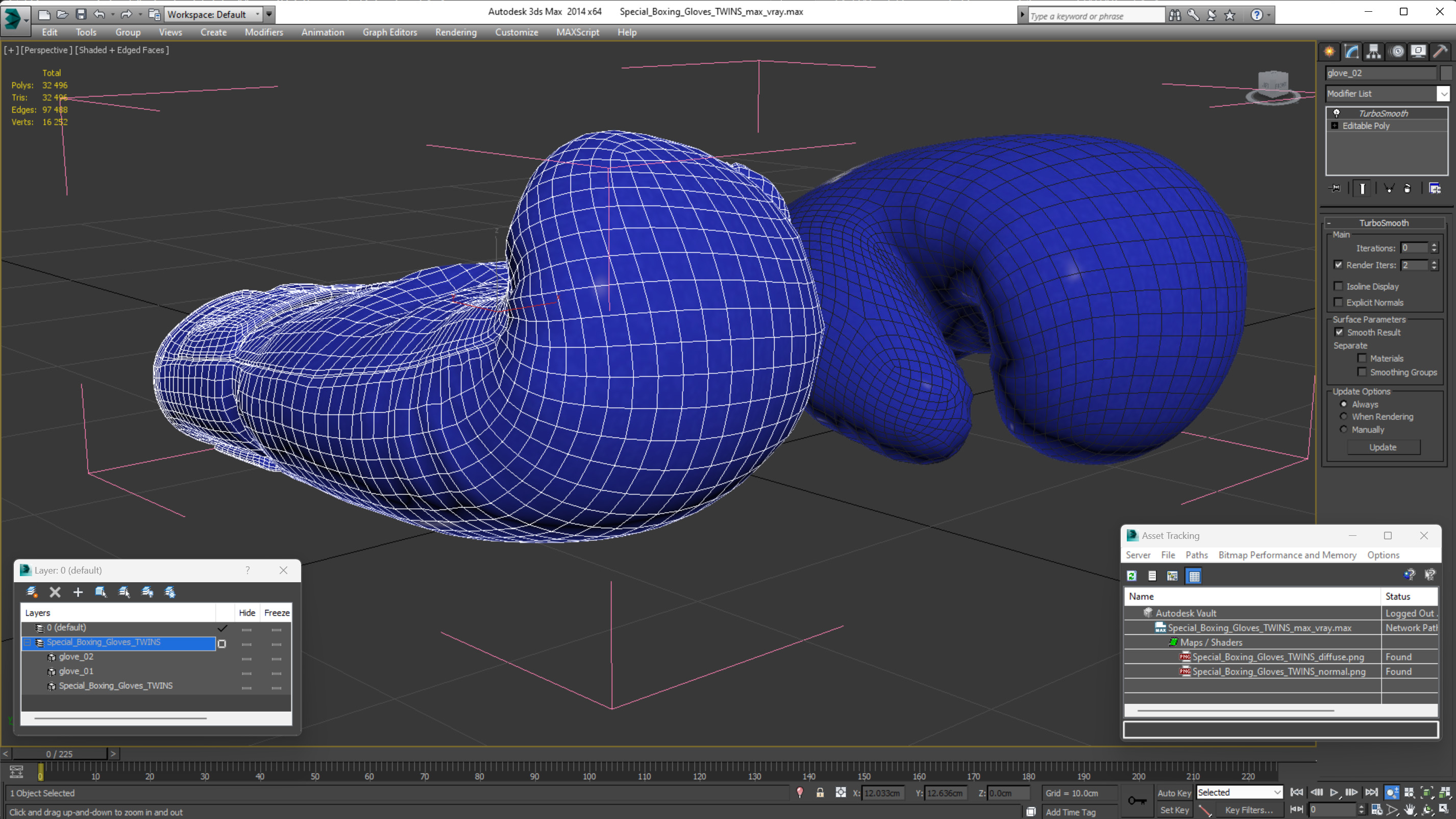Click the Editable Poly icon in stack

[1336, 125]
